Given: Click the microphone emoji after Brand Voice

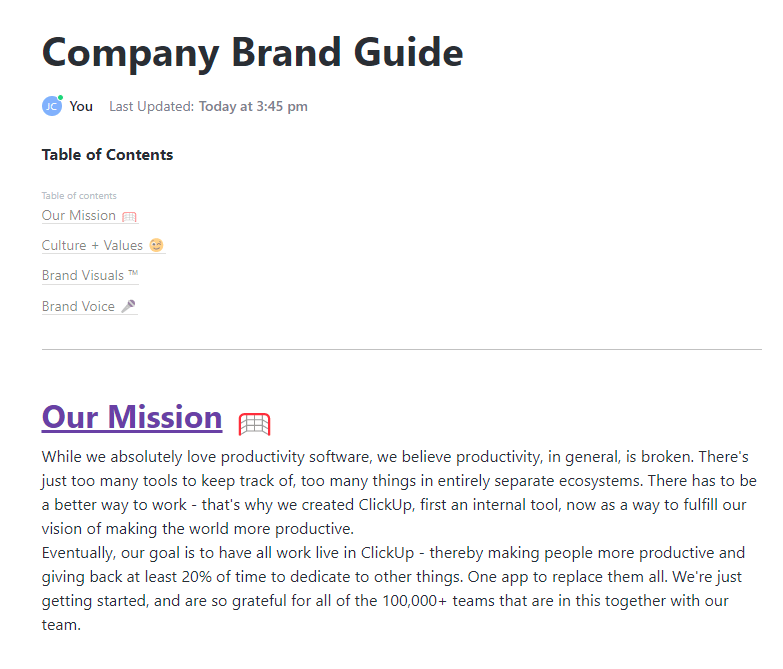Looking at the screenshot, I should [x=128, y=306].
